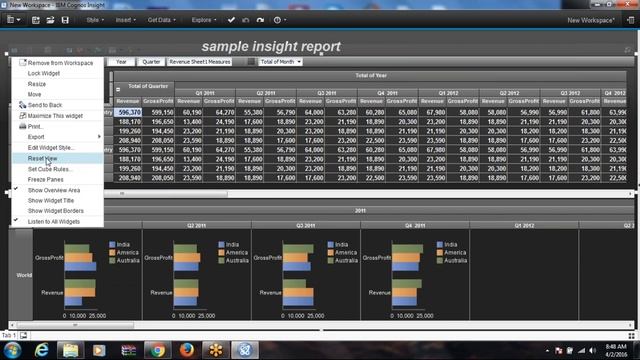Image resolution: width=640 pixels, height=360 pixels.
Task: Click the green Australia legend swatch in Q4 2011 chart
Action: point(440,260)
